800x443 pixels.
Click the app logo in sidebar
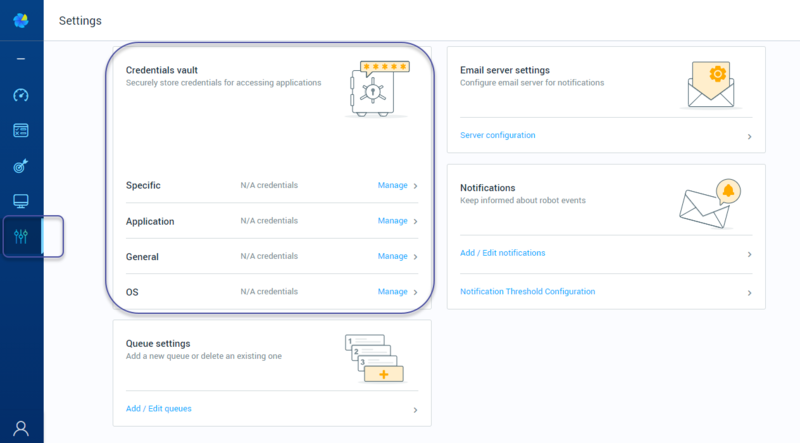pos(21,21)
